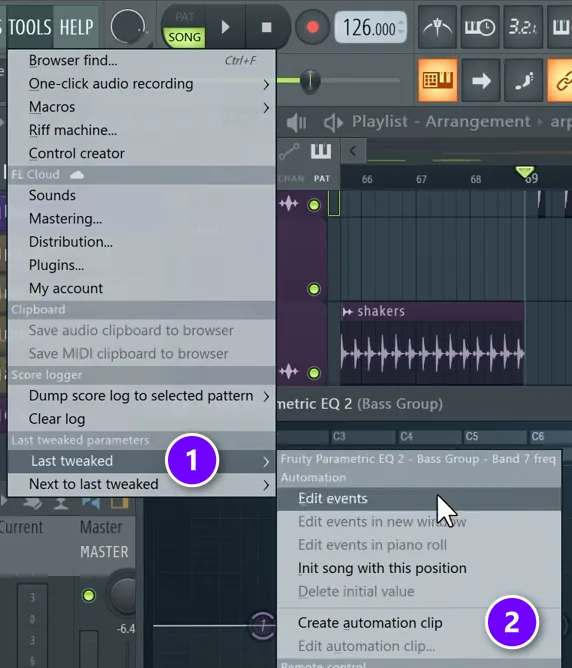
Task: Switch to SONG mode
Action: click(x=184, y=37)
